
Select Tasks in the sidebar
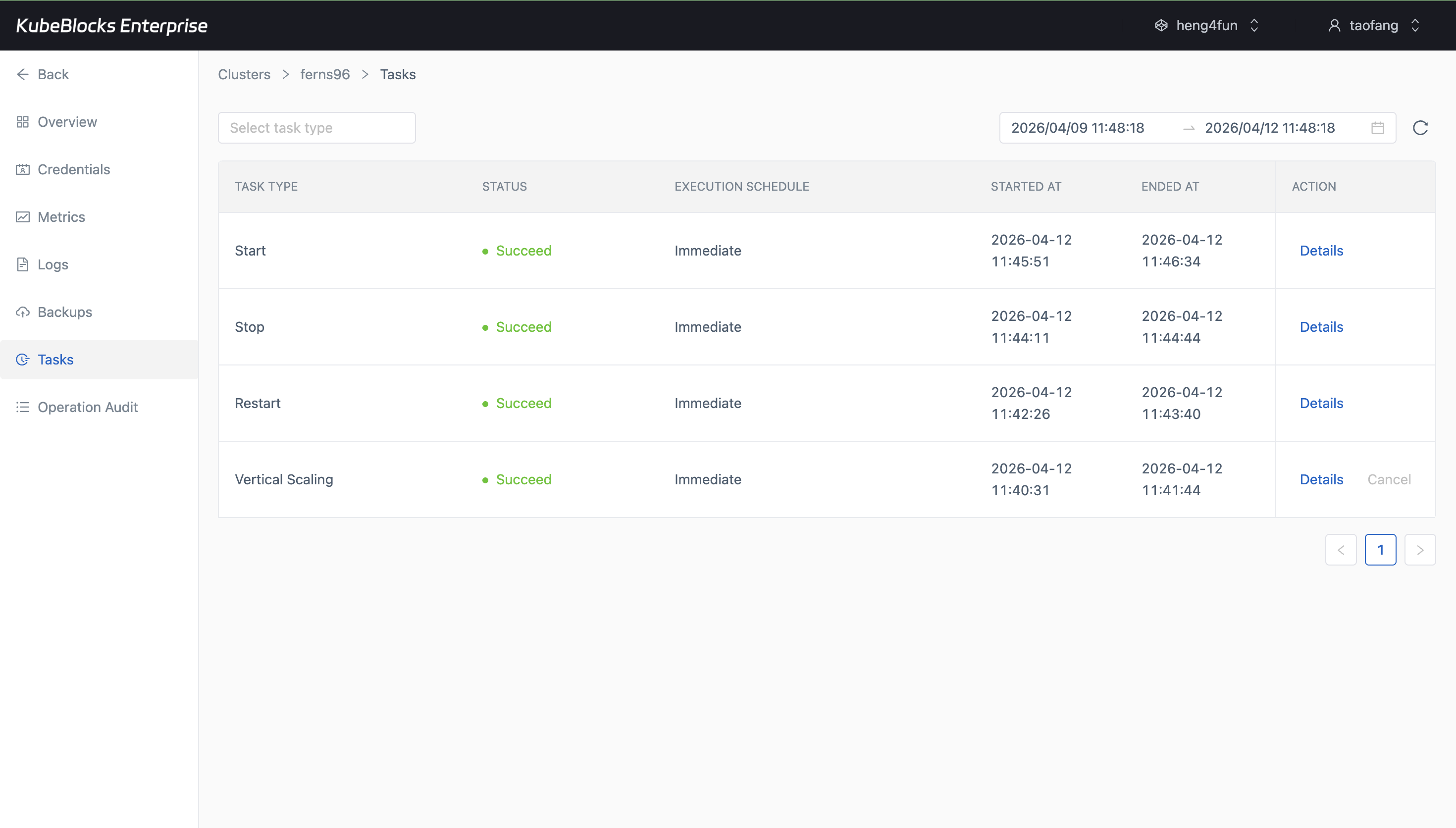click(55, 360)
